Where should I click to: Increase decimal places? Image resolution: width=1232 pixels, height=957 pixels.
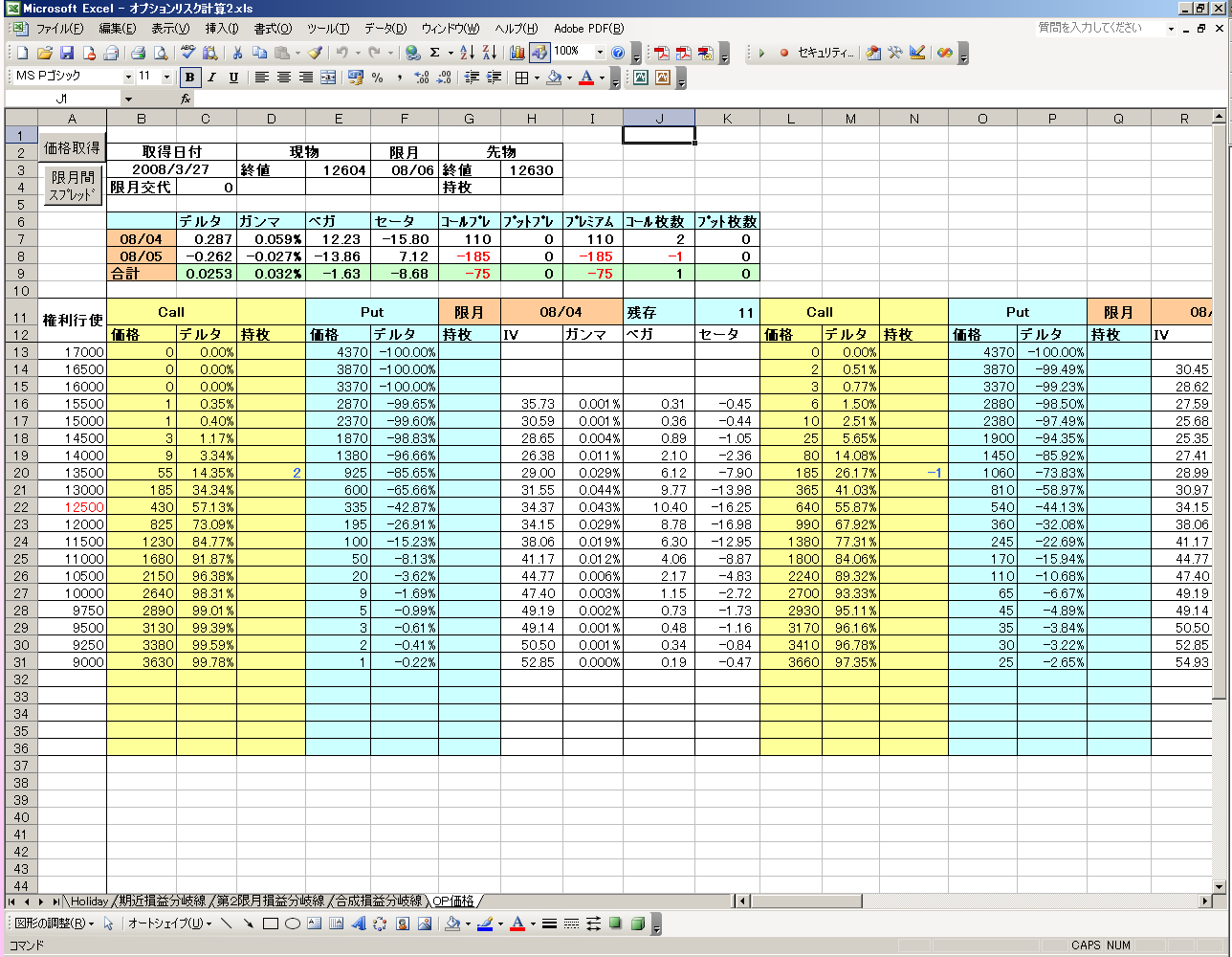[x=422, y=78]
